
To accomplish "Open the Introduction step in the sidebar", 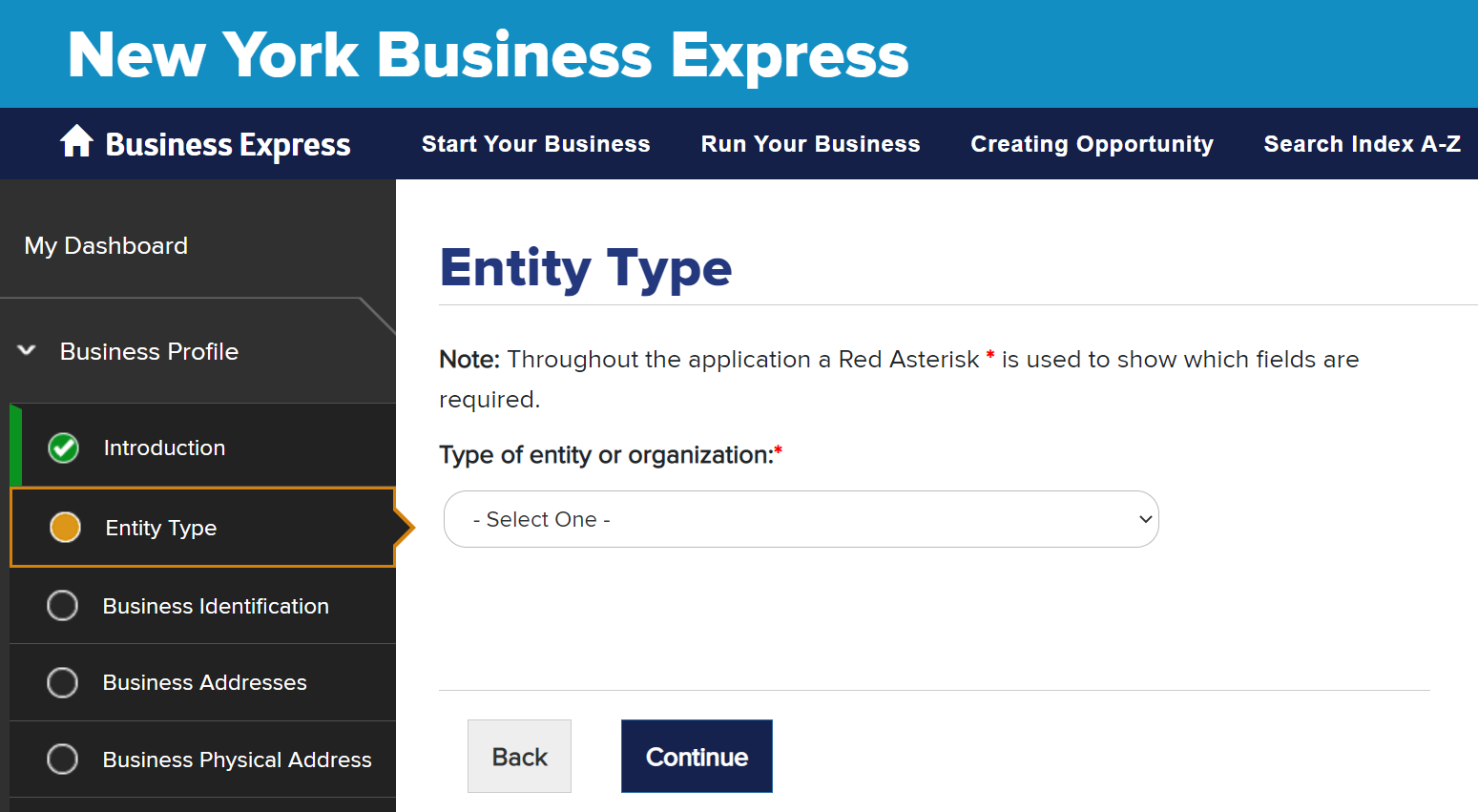I will pyautogui.click(x=164, y=448).
